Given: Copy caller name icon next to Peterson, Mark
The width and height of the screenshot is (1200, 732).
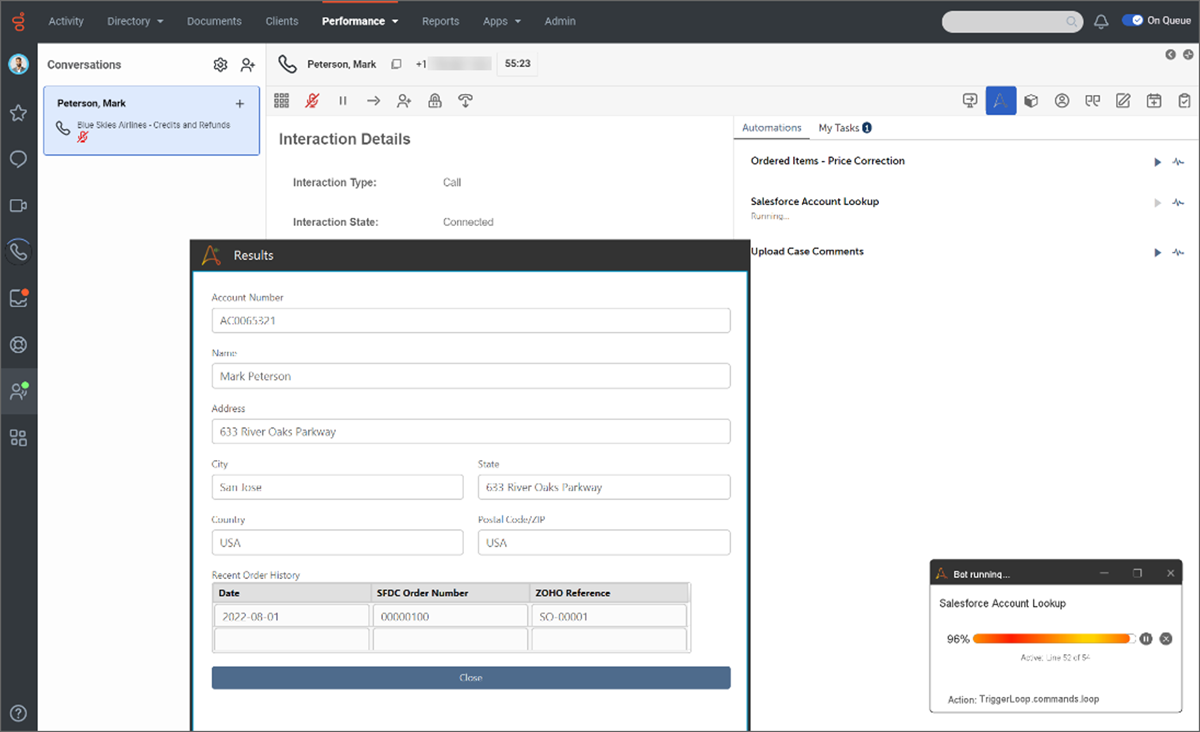Looking at the screenshot, I should (x=396, y=64).
